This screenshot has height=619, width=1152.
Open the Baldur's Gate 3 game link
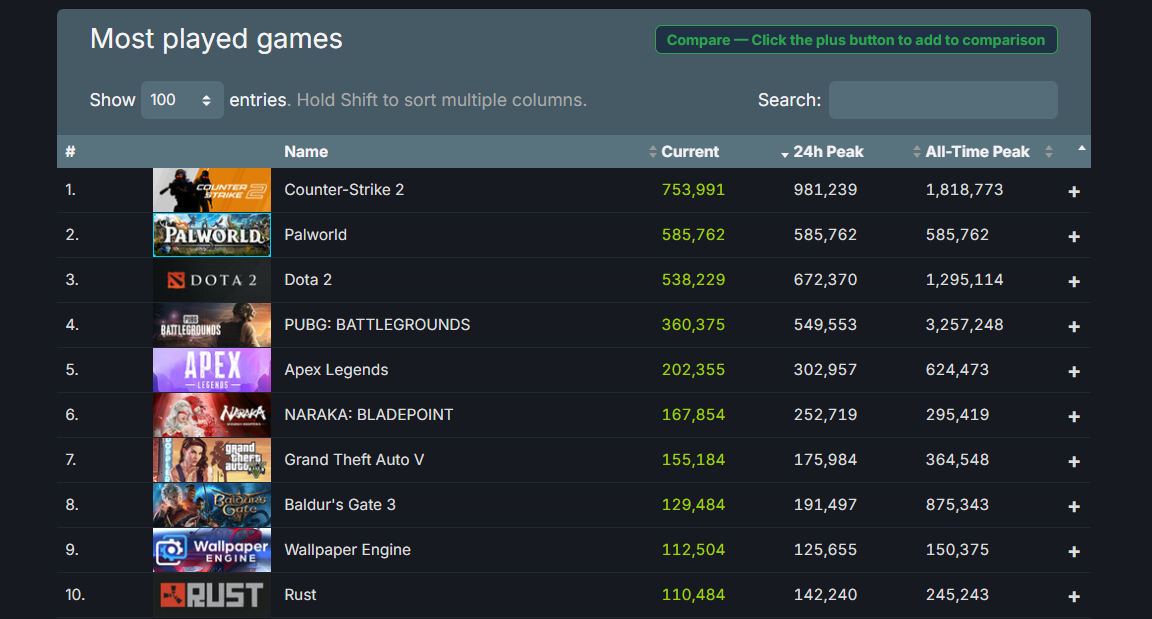(340, 505)
